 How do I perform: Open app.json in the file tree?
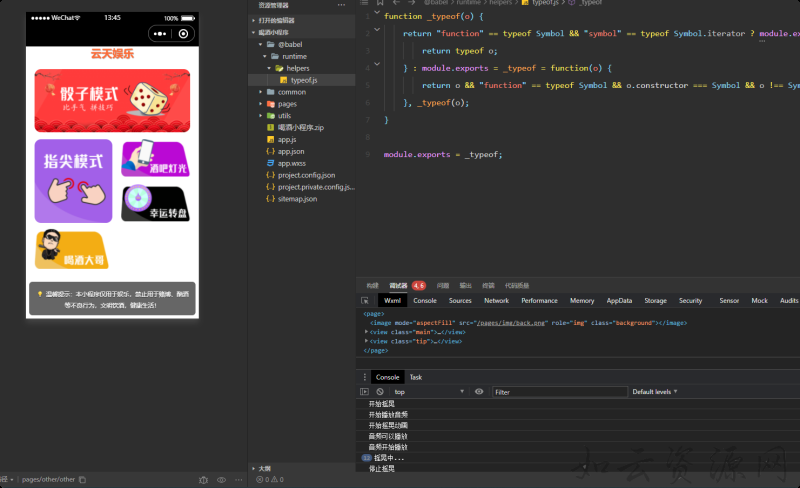click(x=291, y=151)
